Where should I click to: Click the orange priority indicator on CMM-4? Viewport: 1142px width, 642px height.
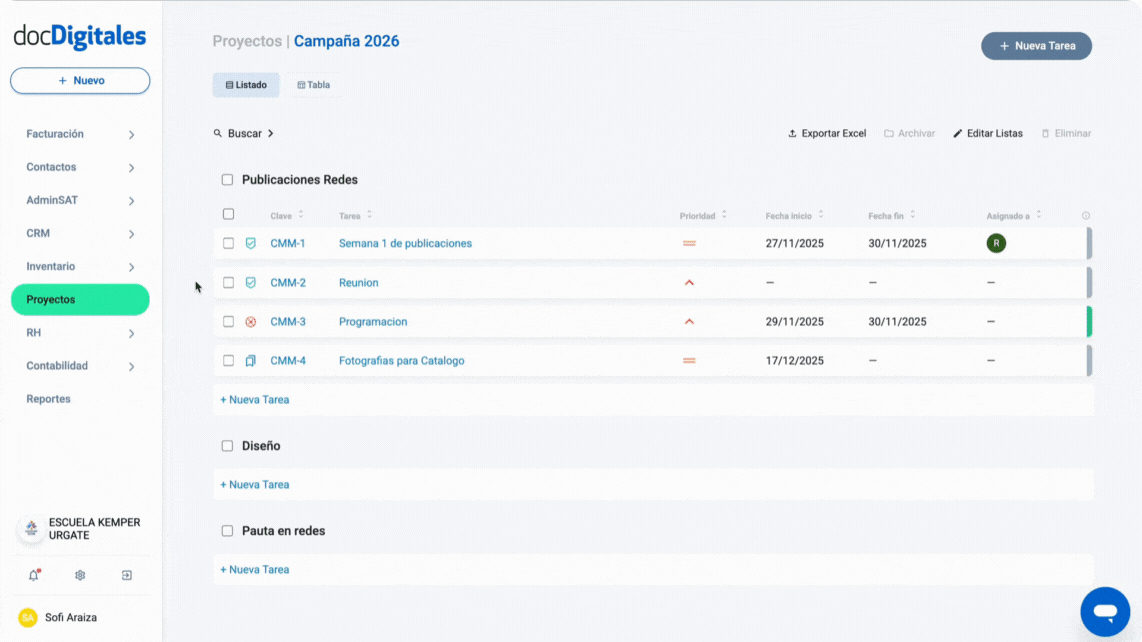(688, 360)
